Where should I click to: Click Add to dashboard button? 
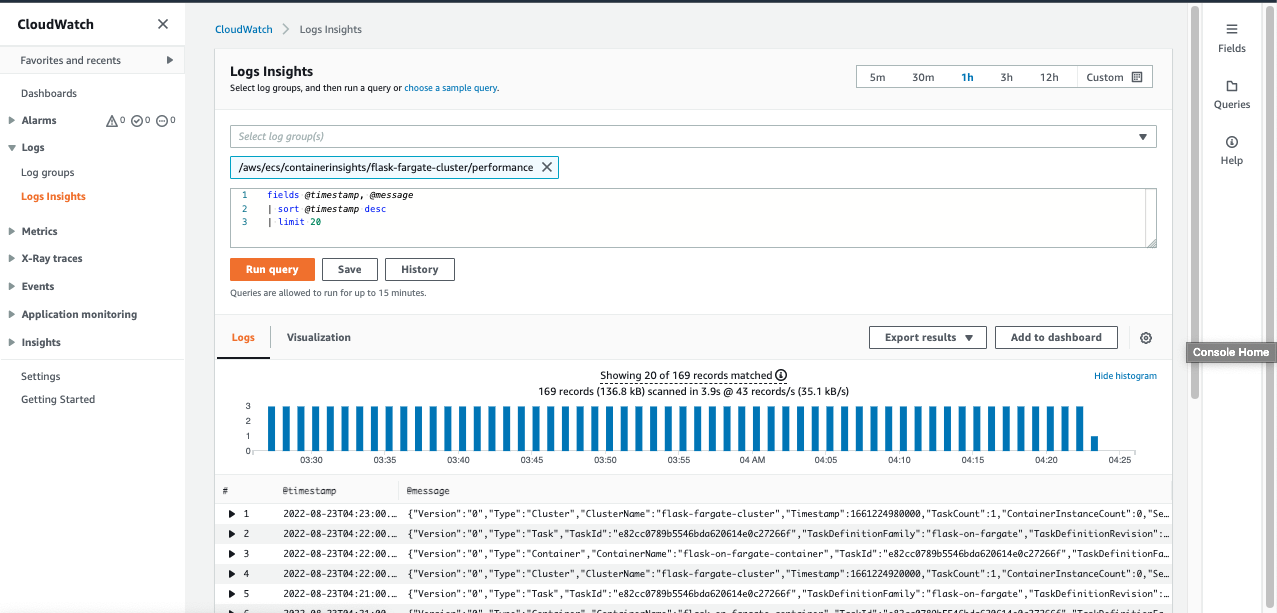[x=1056, y=338]
